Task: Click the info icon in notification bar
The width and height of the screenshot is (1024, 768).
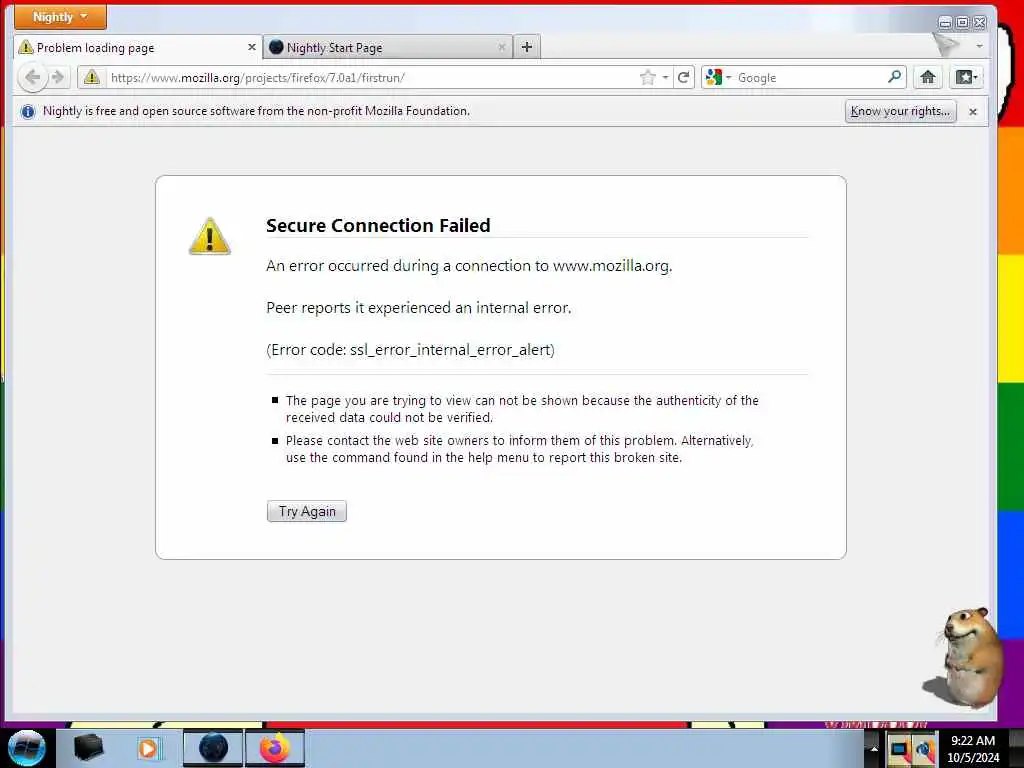Action: coord(27,112)
